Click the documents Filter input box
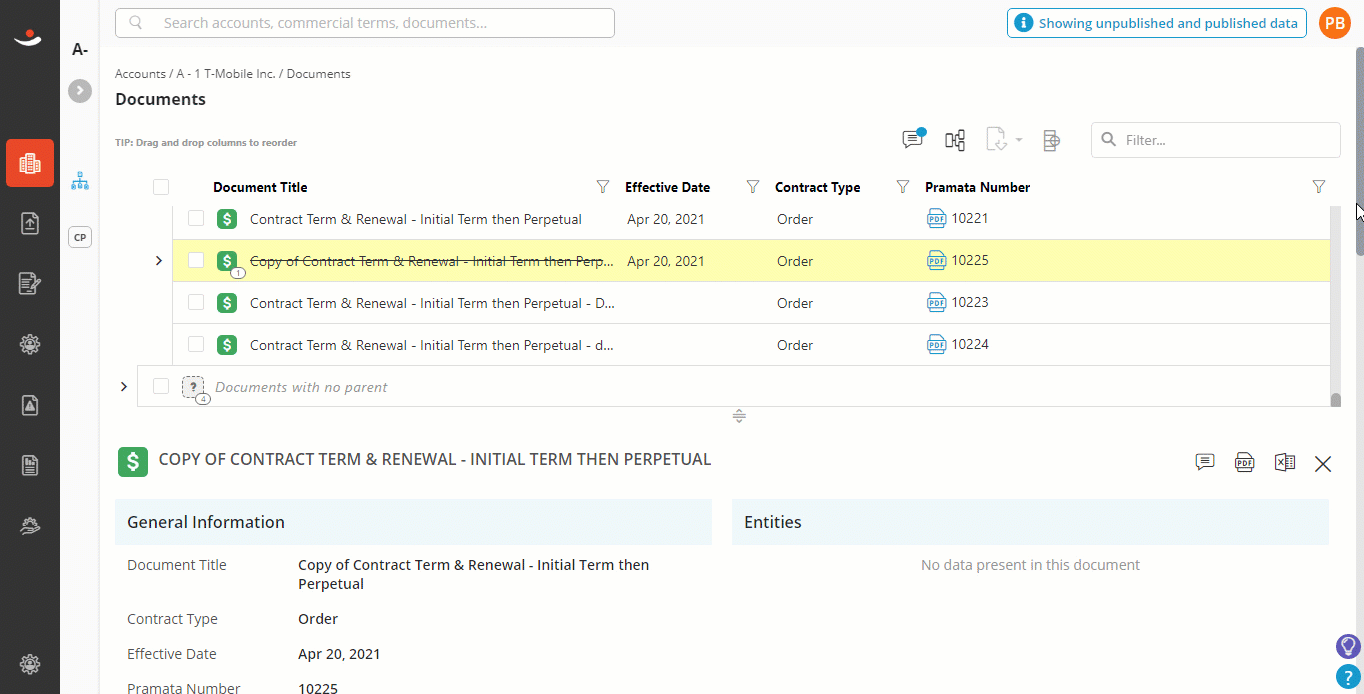Viewport: 1364px width, 694px height. click(1216, 140)
